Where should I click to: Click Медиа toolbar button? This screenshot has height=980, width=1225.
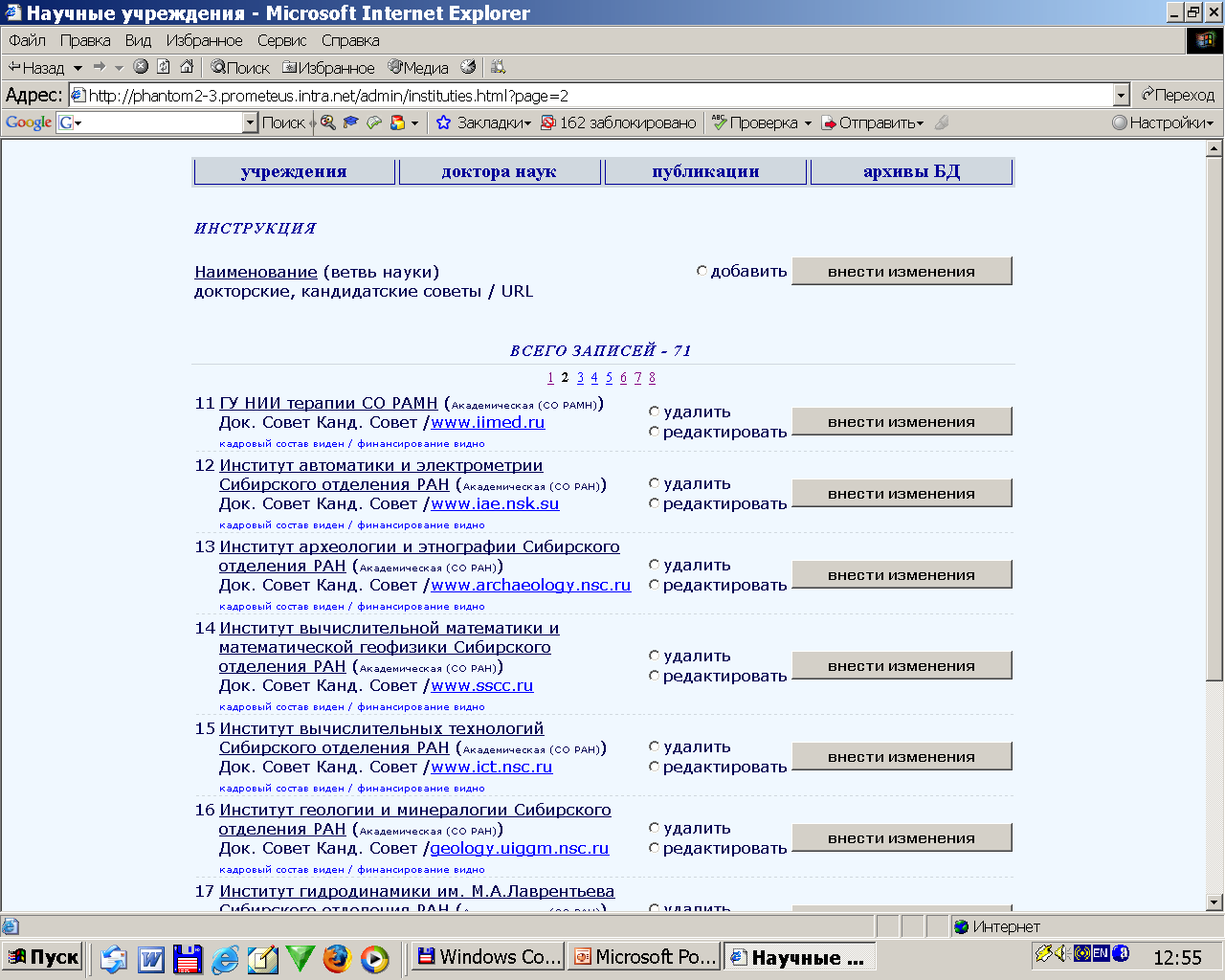pos(418,68)
